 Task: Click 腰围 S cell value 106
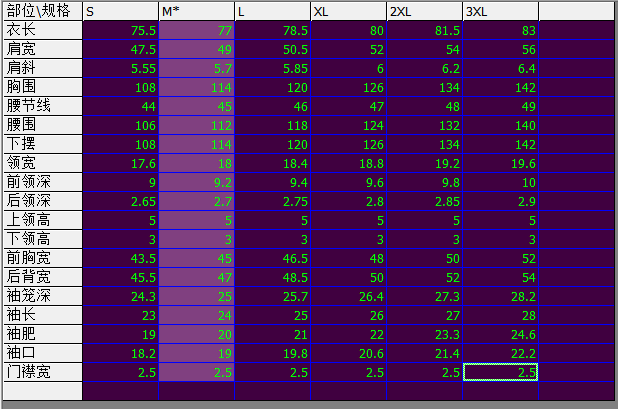click(x=121, y=125)
